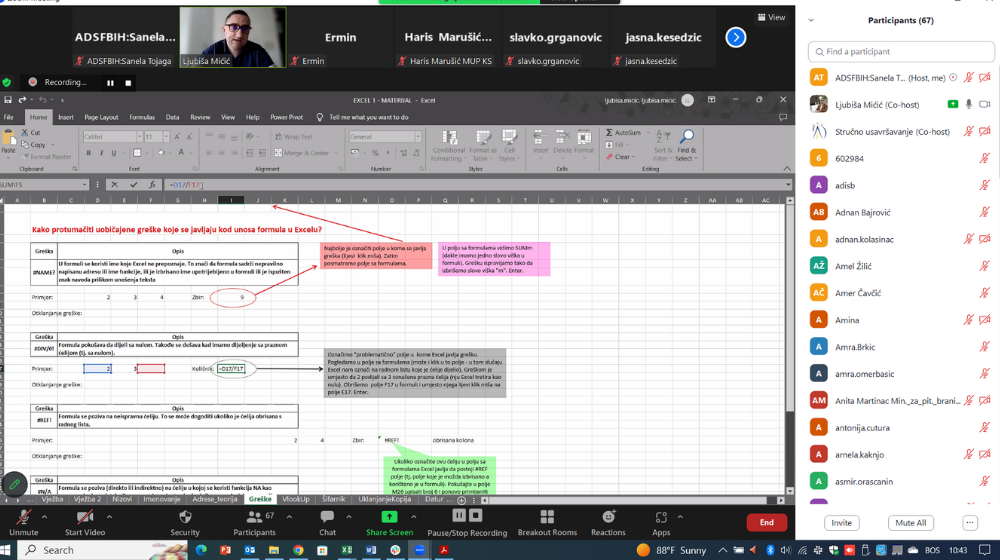Click Invite button
This screenshot has height=560, width=1000.
[841, 522]
